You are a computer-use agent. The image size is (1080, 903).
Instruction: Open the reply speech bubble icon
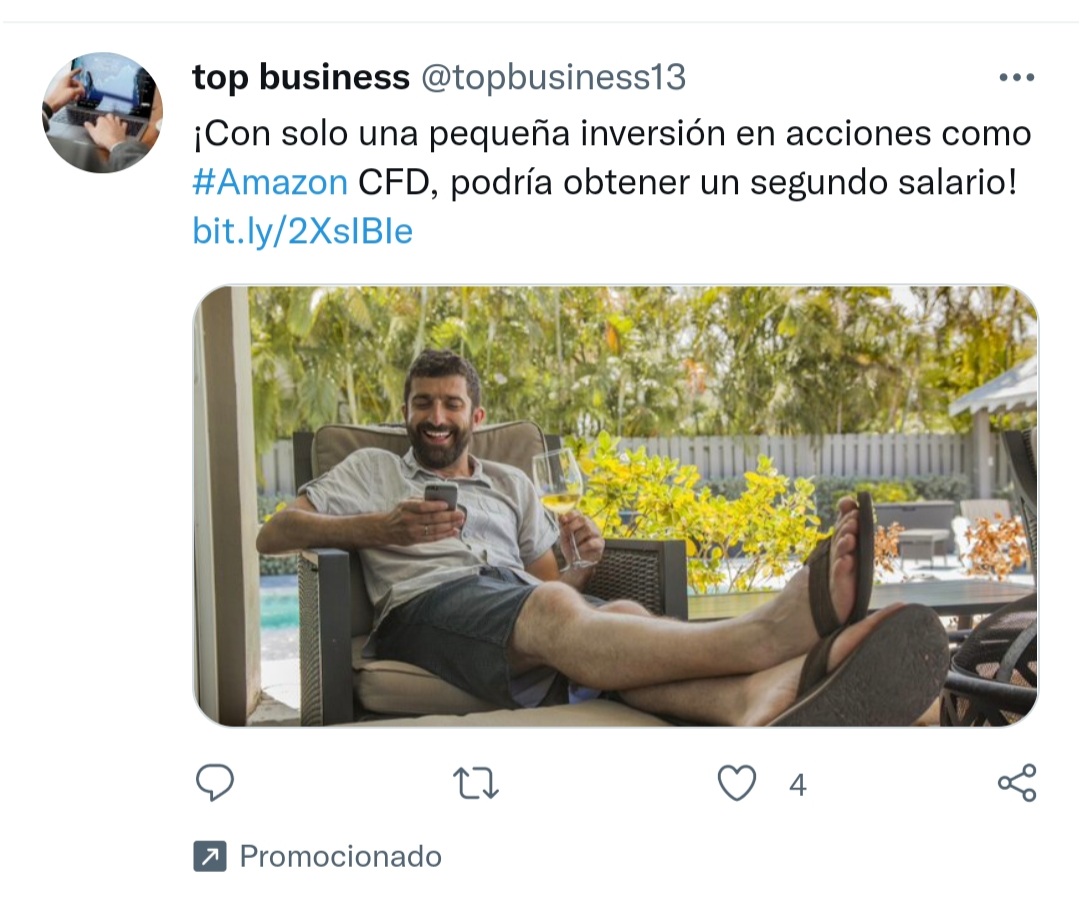(x=215, y=782)
